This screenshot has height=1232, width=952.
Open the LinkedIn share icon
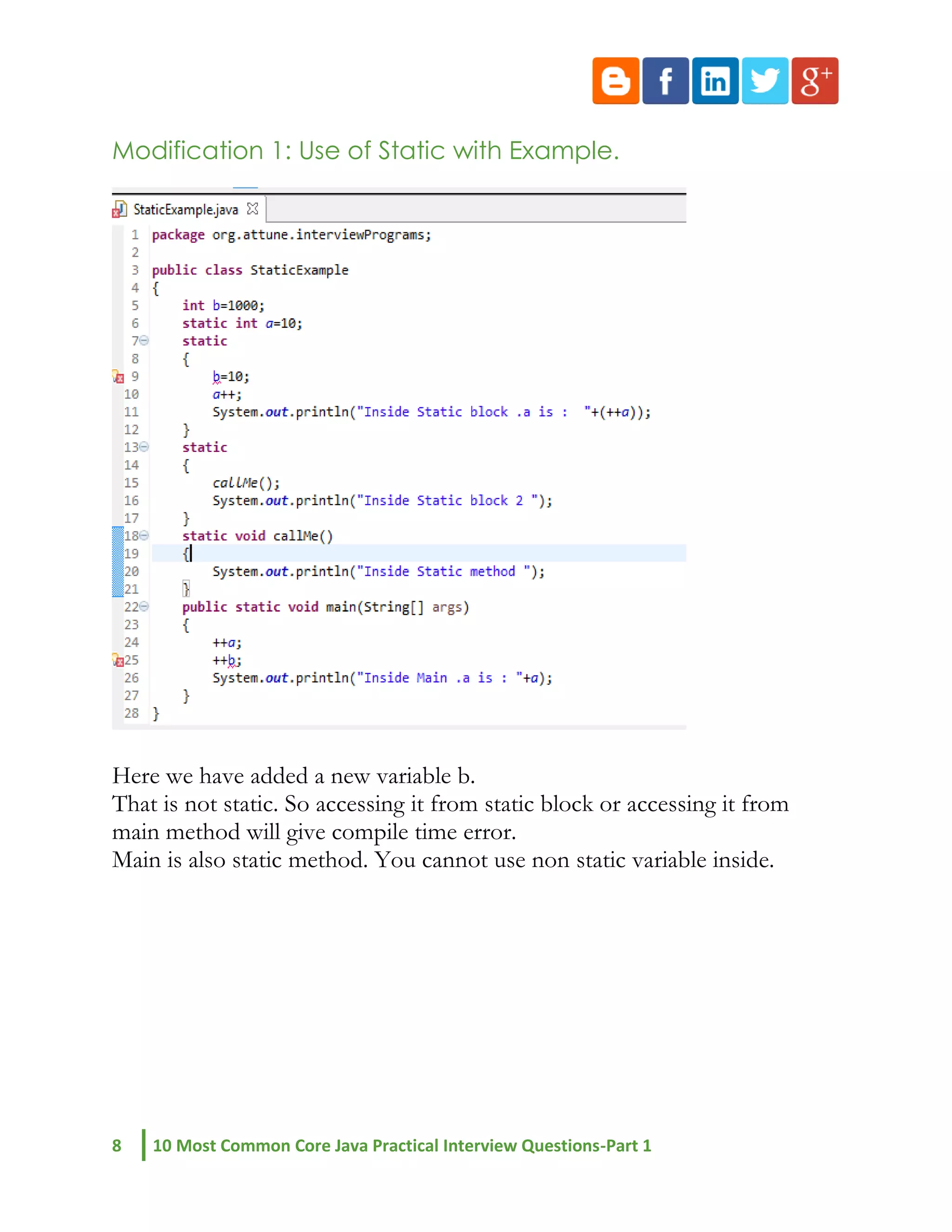(x=715, y=81)
